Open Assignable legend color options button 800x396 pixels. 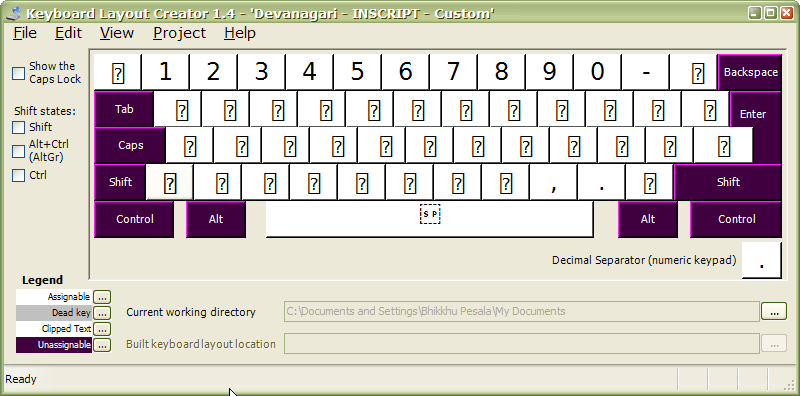click(102, 296)
